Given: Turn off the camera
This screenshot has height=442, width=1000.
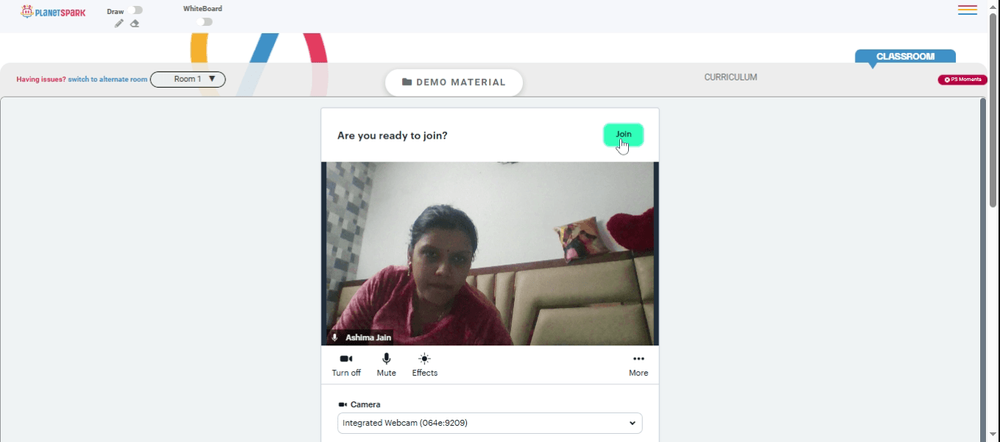Looking at the screenshot, I should 346,365.
